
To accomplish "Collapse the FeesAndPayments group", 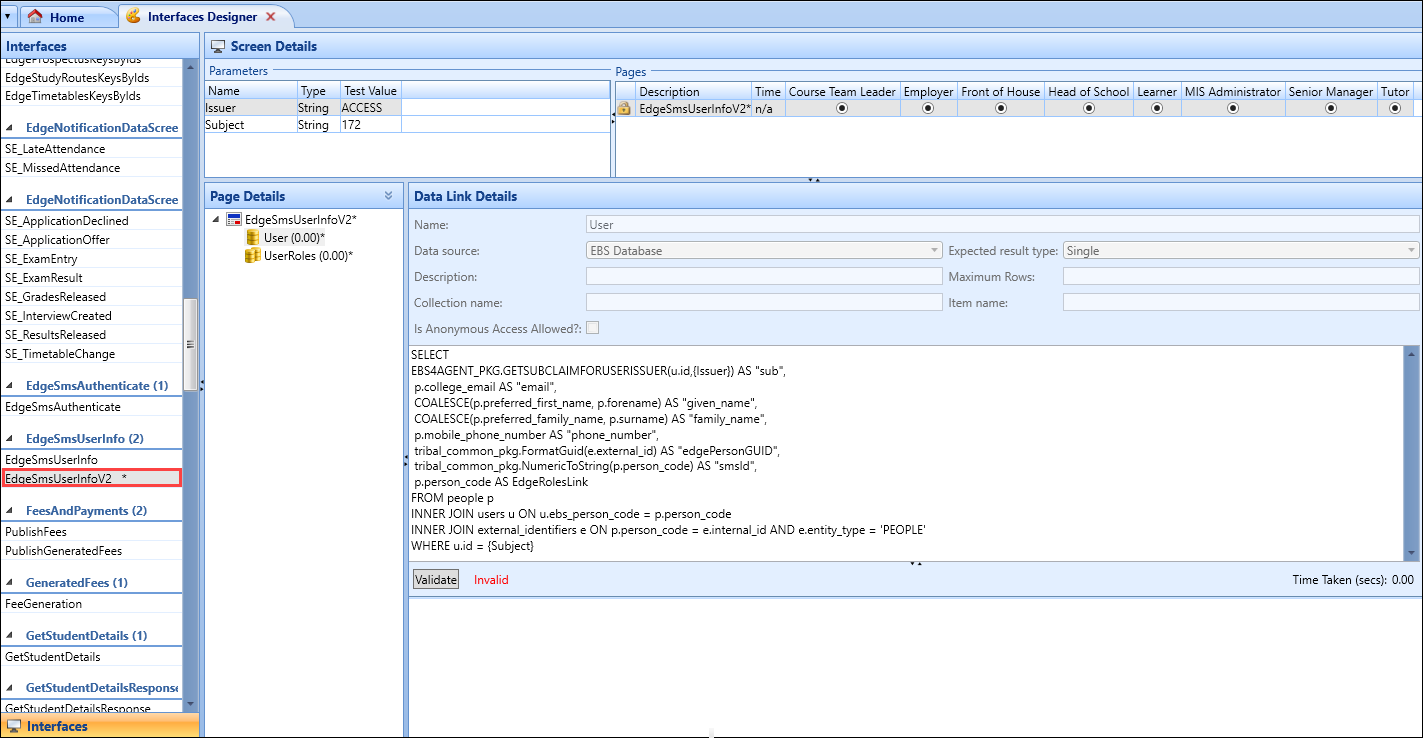I will point(10,511).
